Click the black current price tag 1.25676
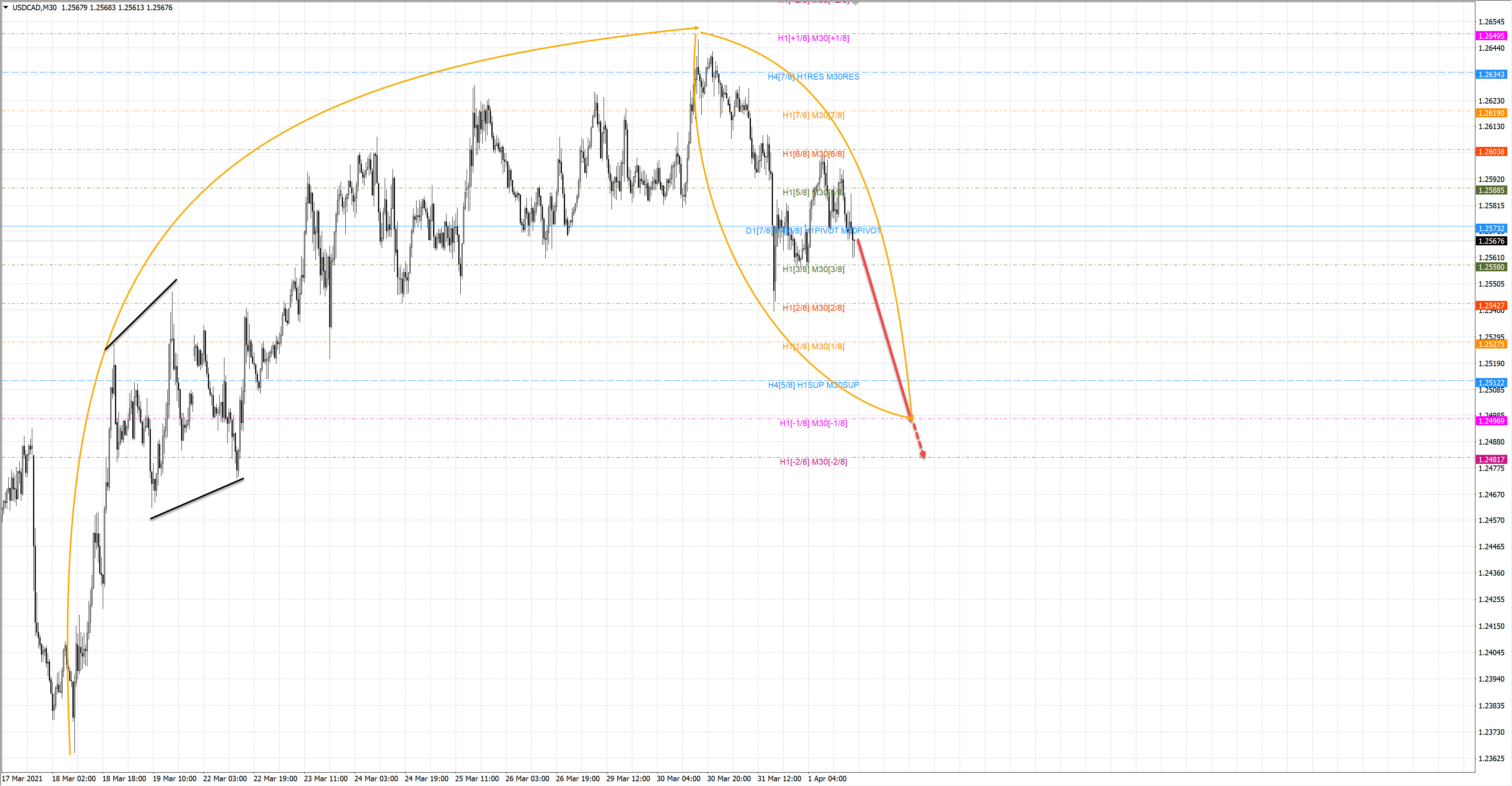This screenshot has height=786, width=1512. click(1491, 241)
